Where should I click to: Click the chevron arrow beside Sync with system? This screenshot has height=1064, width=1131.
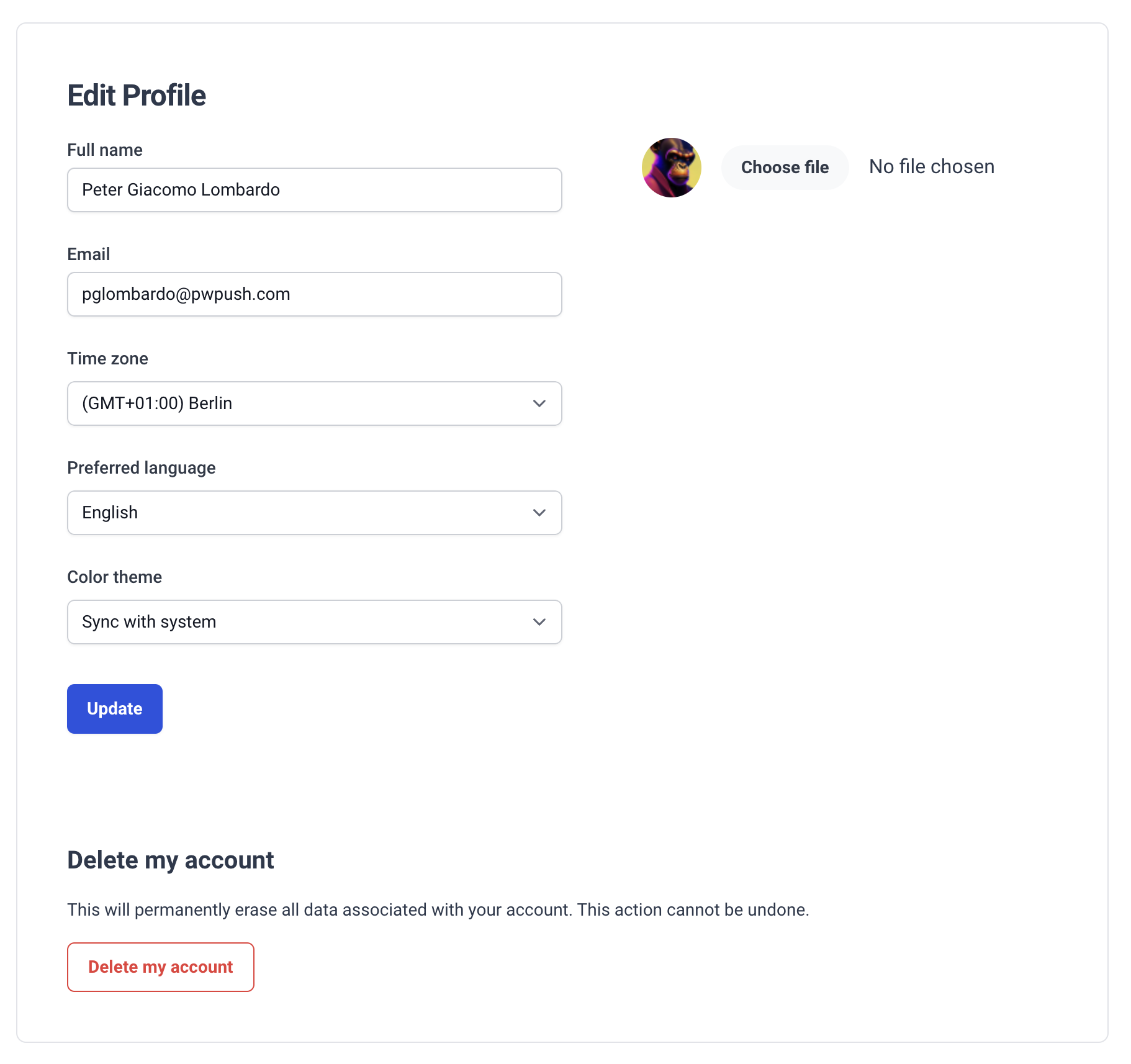(539, 622)
